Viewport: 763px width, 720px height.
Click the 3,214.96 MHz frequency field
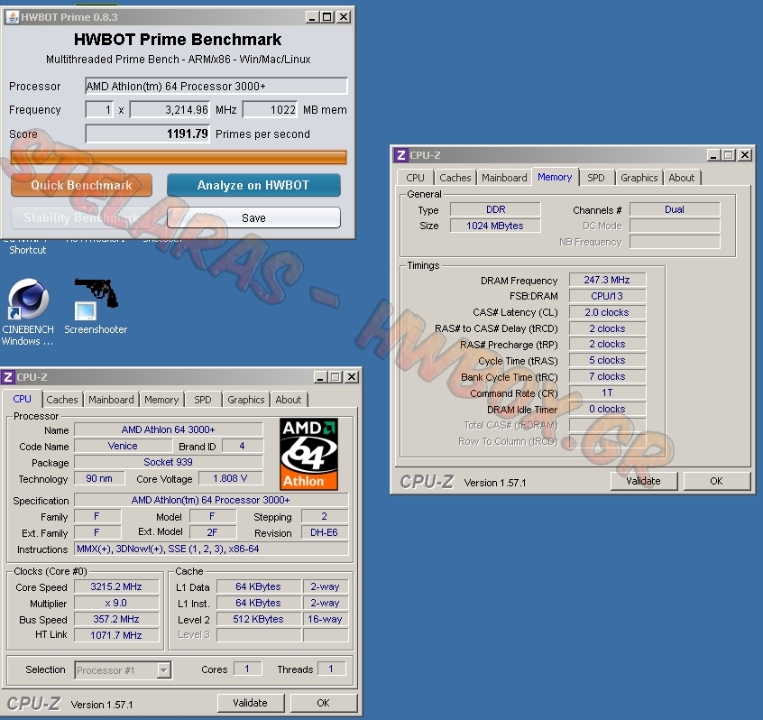point(170,110)
